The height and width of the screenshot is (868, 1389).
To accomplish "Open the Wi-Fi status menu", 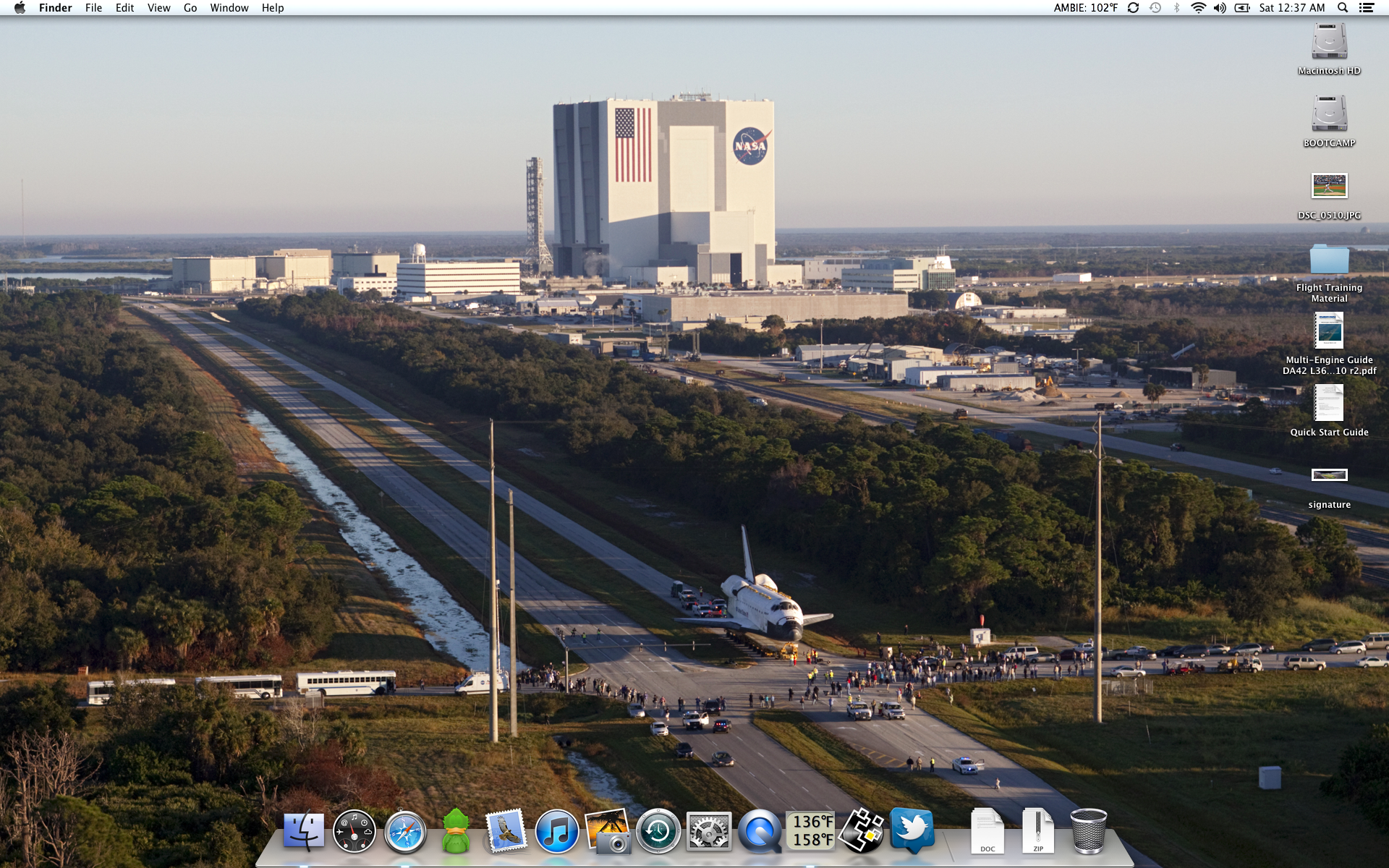I will point(1198,8).
